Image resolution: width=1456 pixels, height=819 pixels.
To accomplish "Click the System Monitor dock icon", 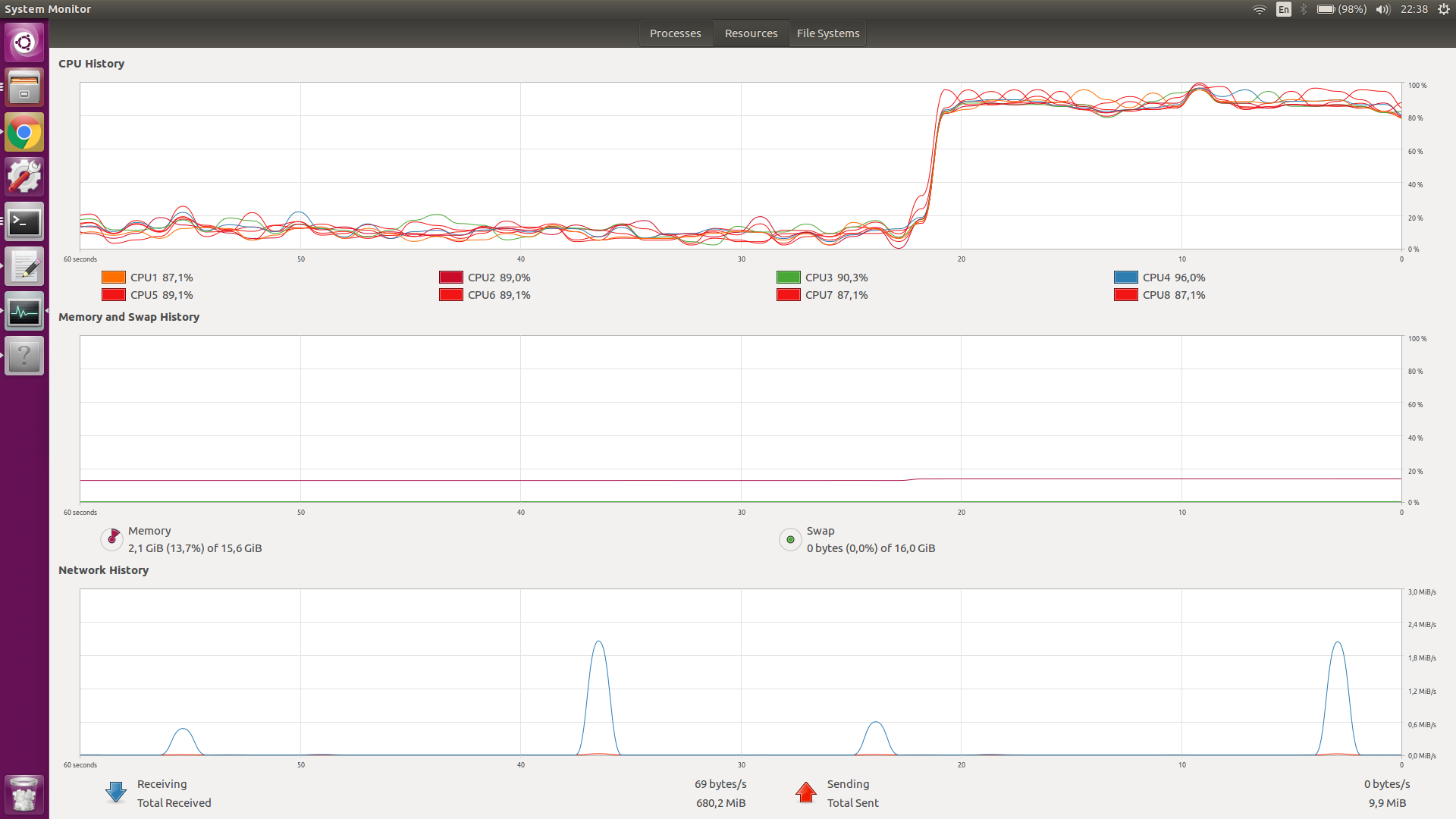I will (x=24, y=311).
